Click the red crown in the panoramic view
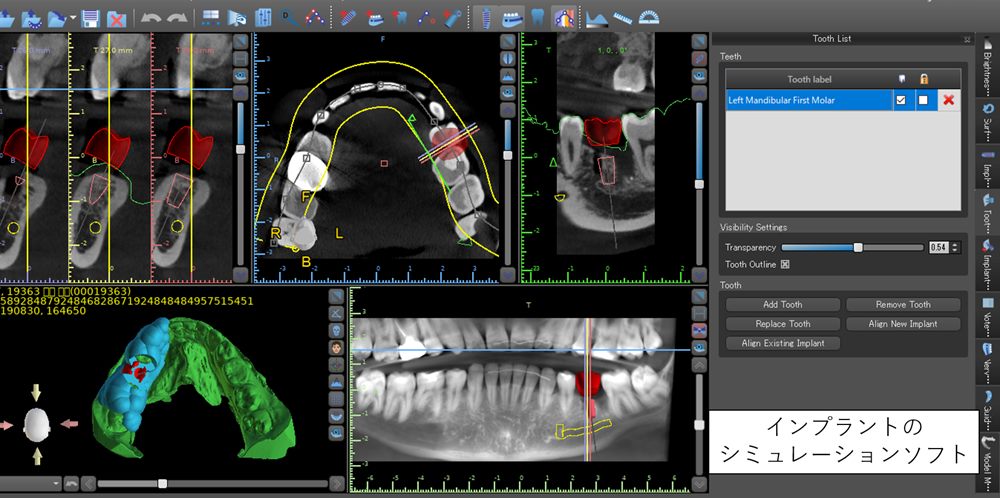Screen dimensions: 1000x498 pos(588,384)
